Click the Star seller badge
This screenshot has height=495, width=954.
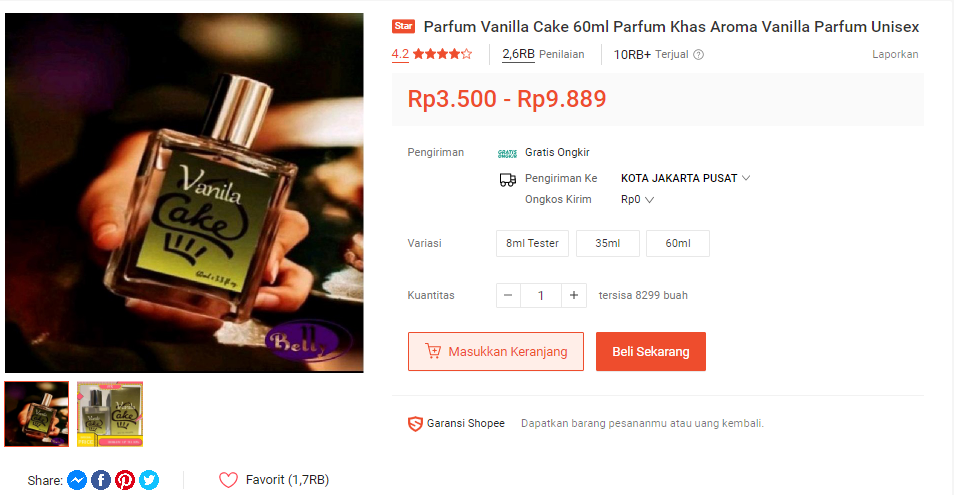pyautogui.click(x=403, y=26)
